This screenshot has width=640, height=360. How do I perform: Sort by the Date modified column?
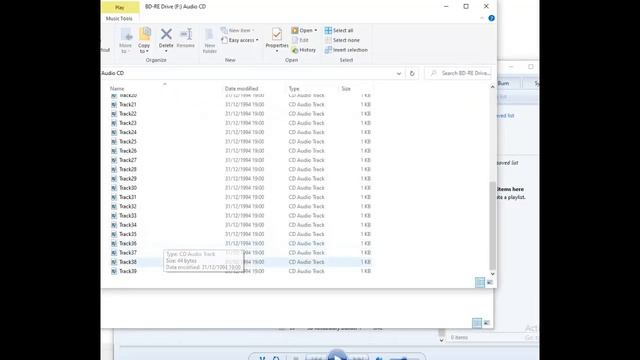pos(242,89)
